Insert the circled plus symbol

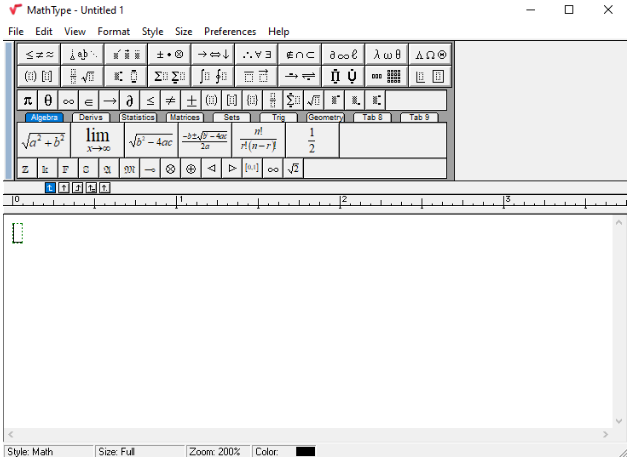click(x=191, y=168)
